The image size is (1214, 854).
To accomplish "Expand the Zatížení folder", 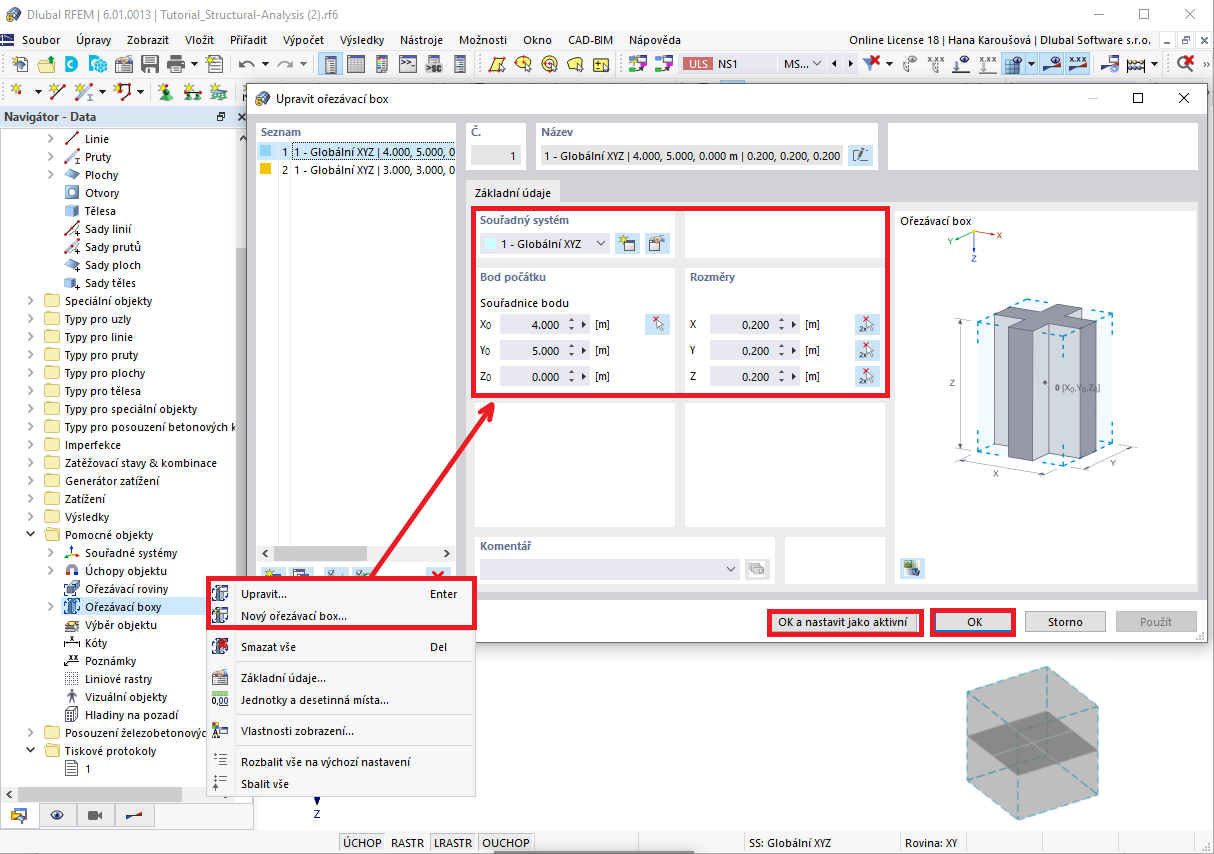I will tap(33, 499).
